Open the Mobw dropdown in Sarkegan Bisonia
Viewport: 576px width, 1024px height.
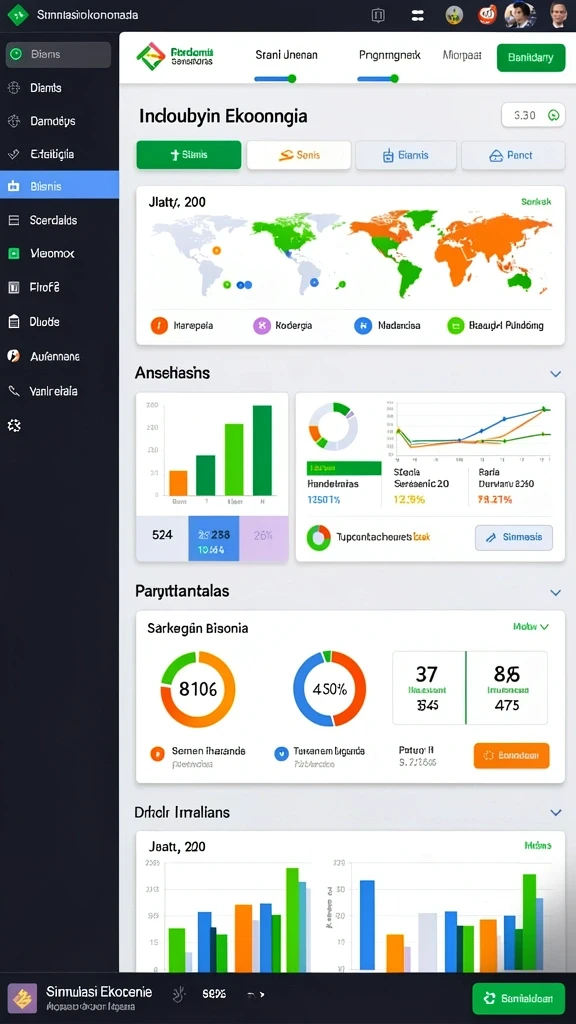(x=530, y=626)
